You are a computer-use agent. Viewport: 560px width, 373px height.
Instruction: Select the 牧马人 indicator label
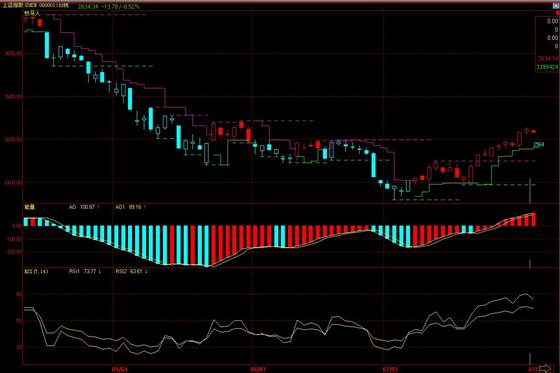click(32, 13)
